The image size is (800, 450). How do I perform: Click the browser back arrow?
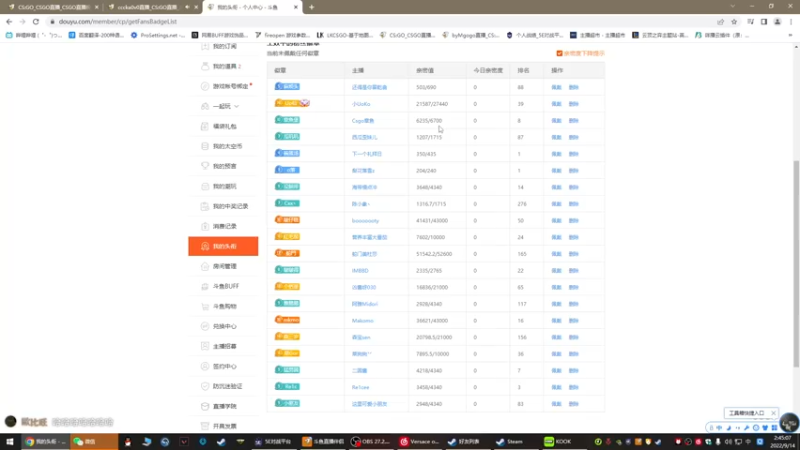point(9,21)
